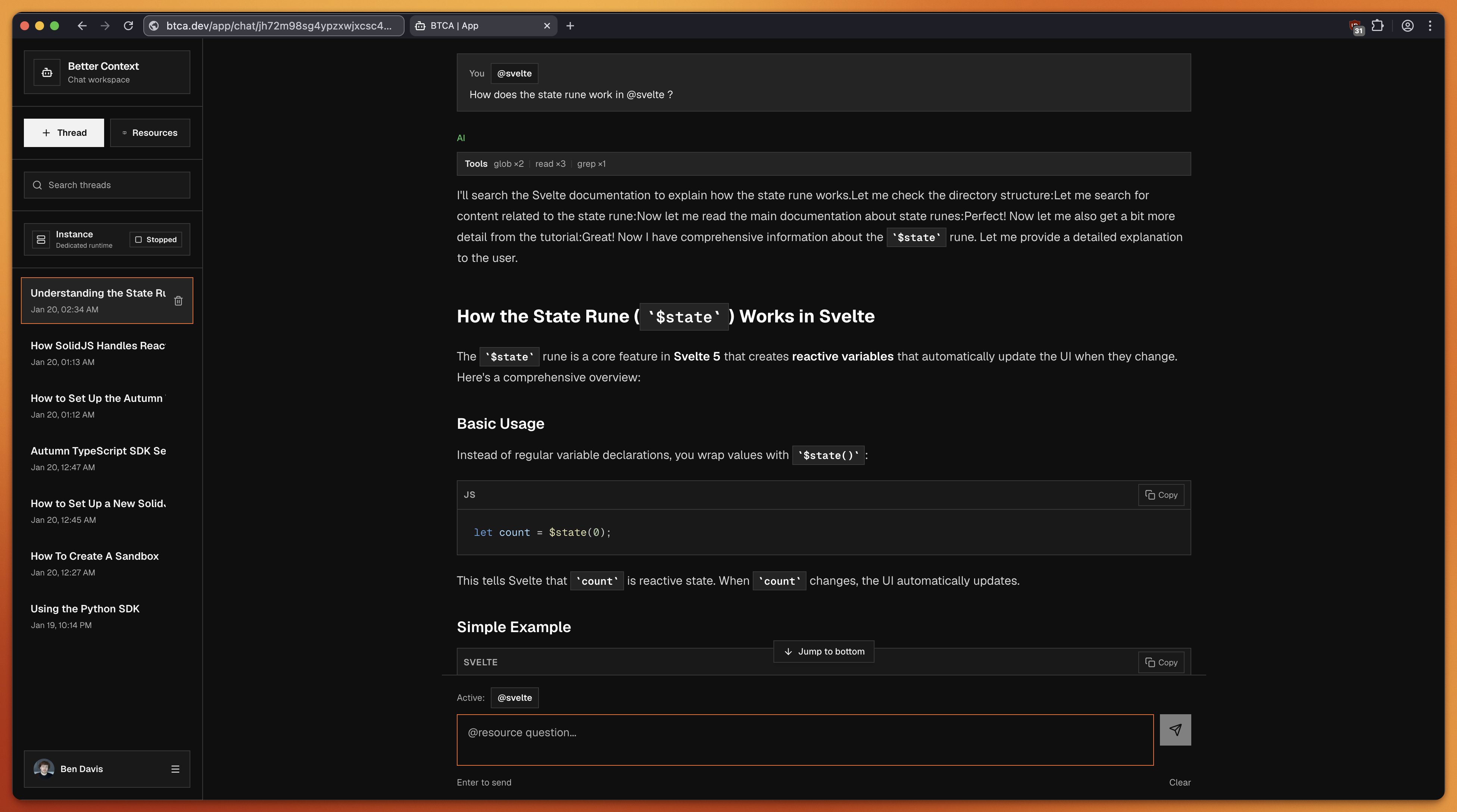Reload the page with the refresh icon
Screen dimensions: 1457x812
[x=128, y=26]
